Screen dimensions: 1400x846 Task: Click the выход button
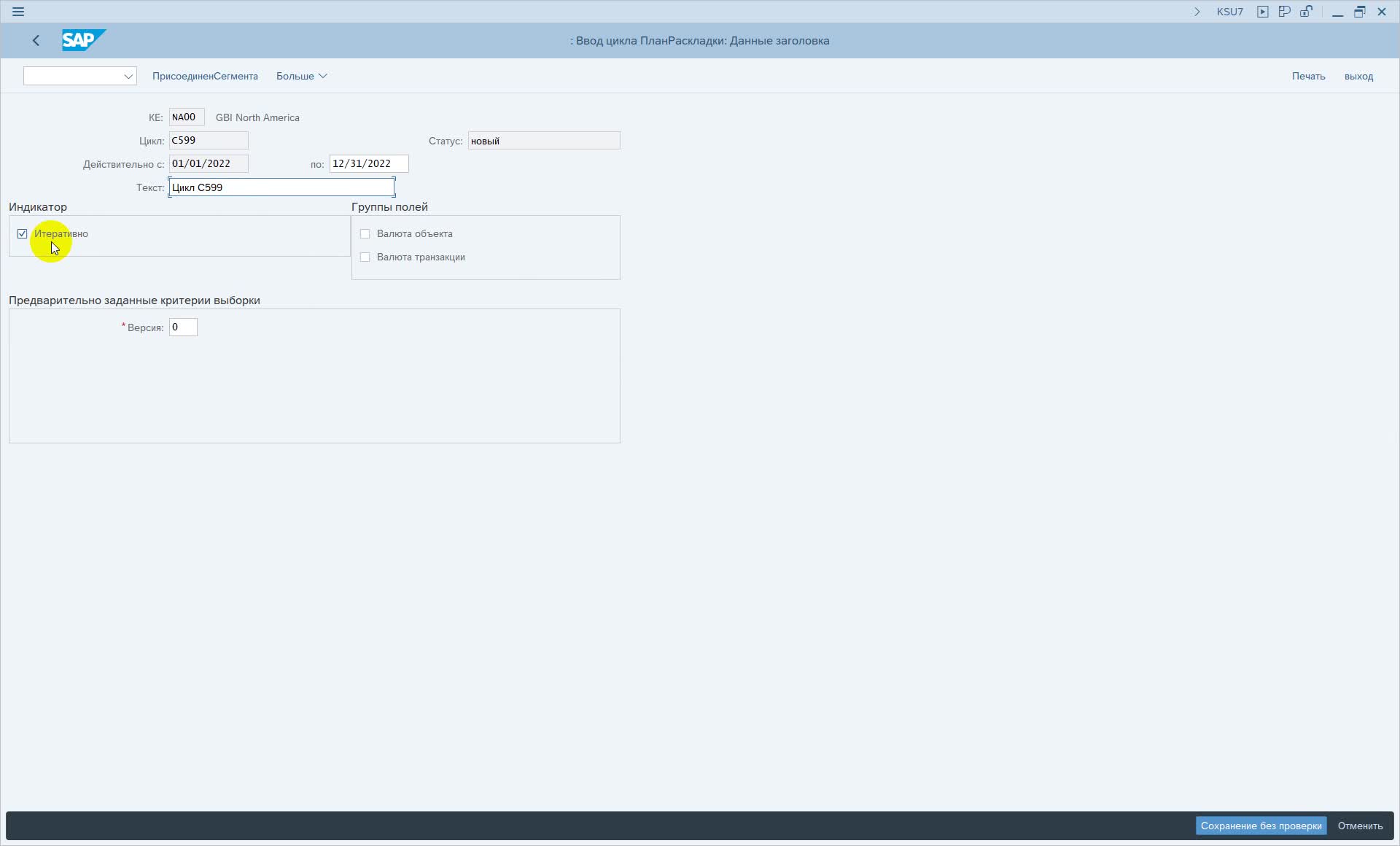[1358, 76]
